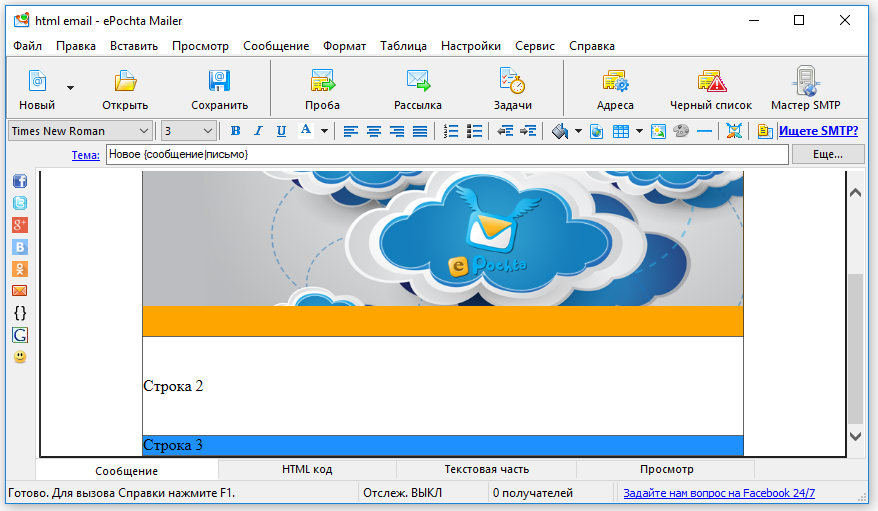Expand the insert table dropdown arrow
The height and width of the screenshot is (511, 878).
[639, 132]
